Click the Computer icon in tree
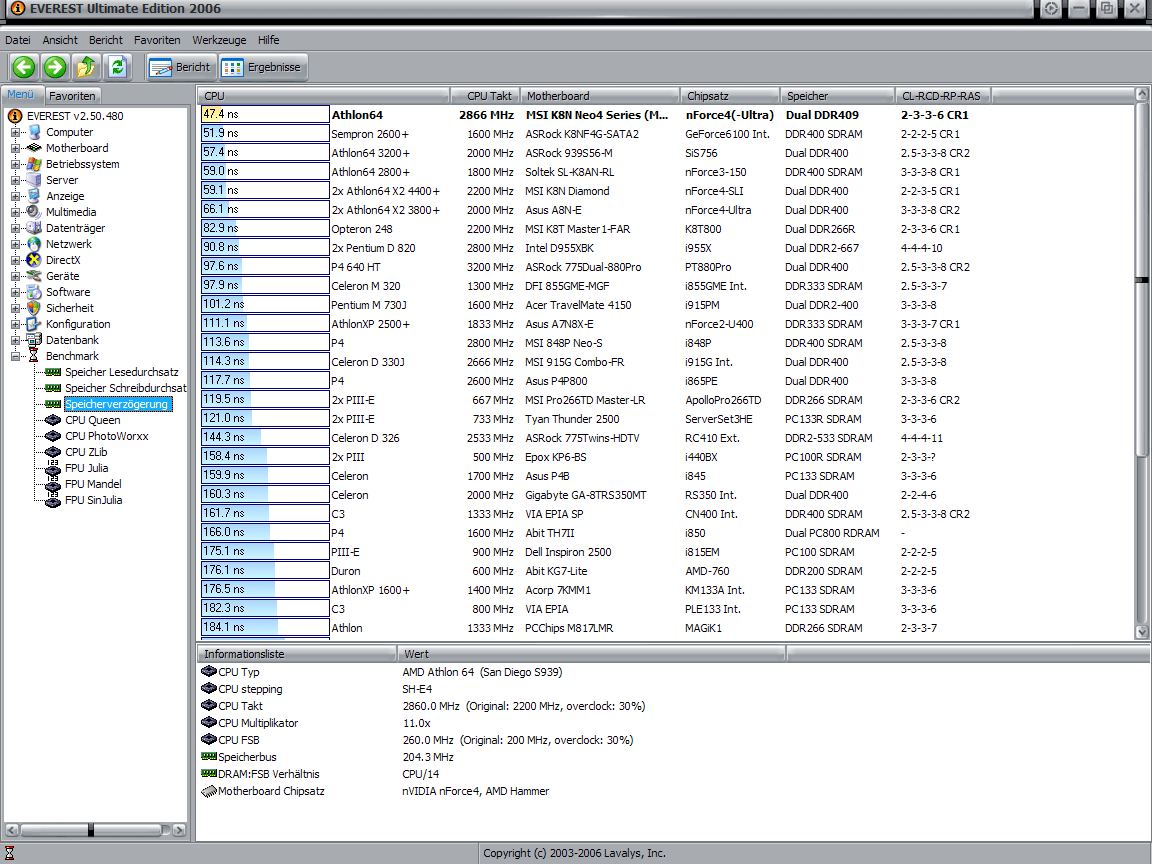The height and width of the screenshot is (864, 1152). (34, 132)
